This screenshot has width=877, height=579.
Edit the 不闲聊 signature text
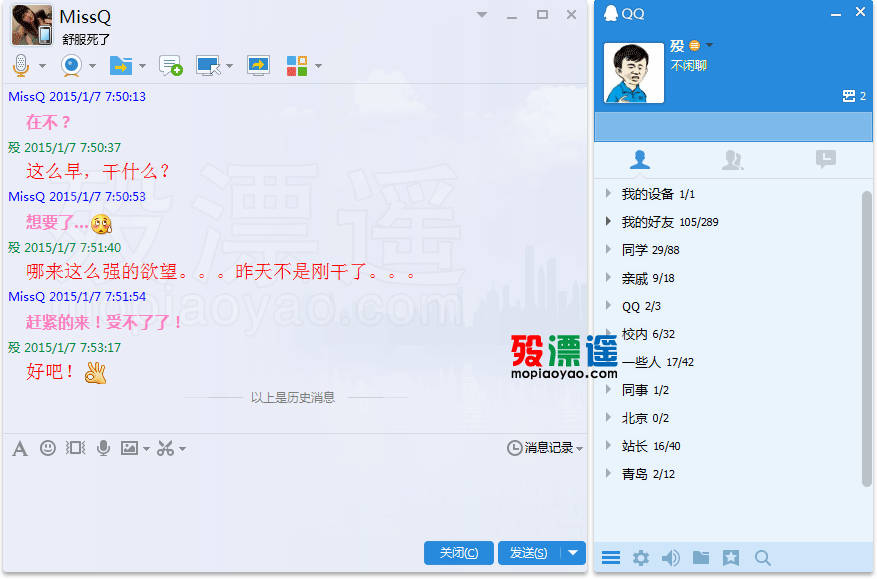[x=689, y=65]
